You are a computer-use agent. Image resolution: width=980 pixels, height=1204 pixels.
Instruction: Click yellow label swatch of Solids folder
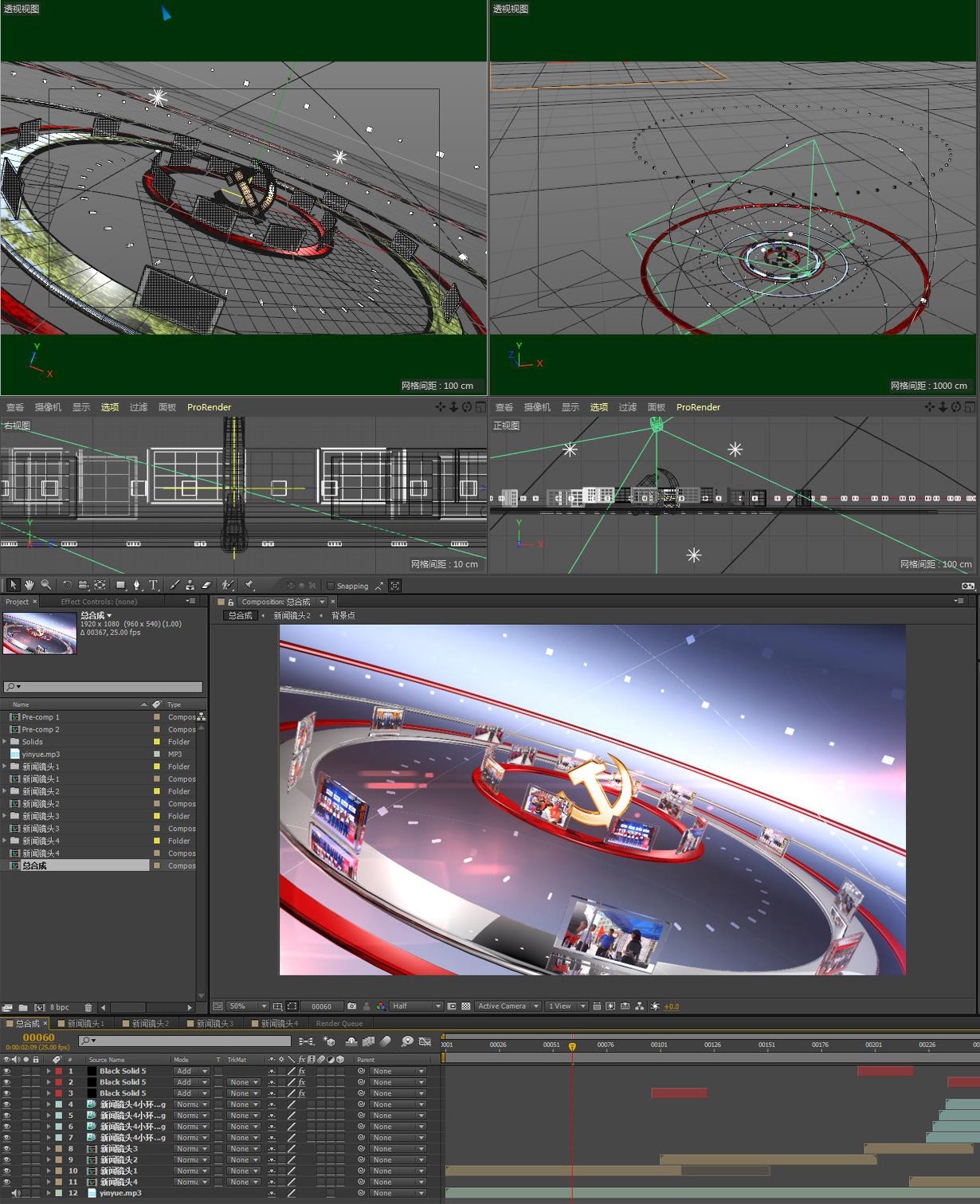157,742
